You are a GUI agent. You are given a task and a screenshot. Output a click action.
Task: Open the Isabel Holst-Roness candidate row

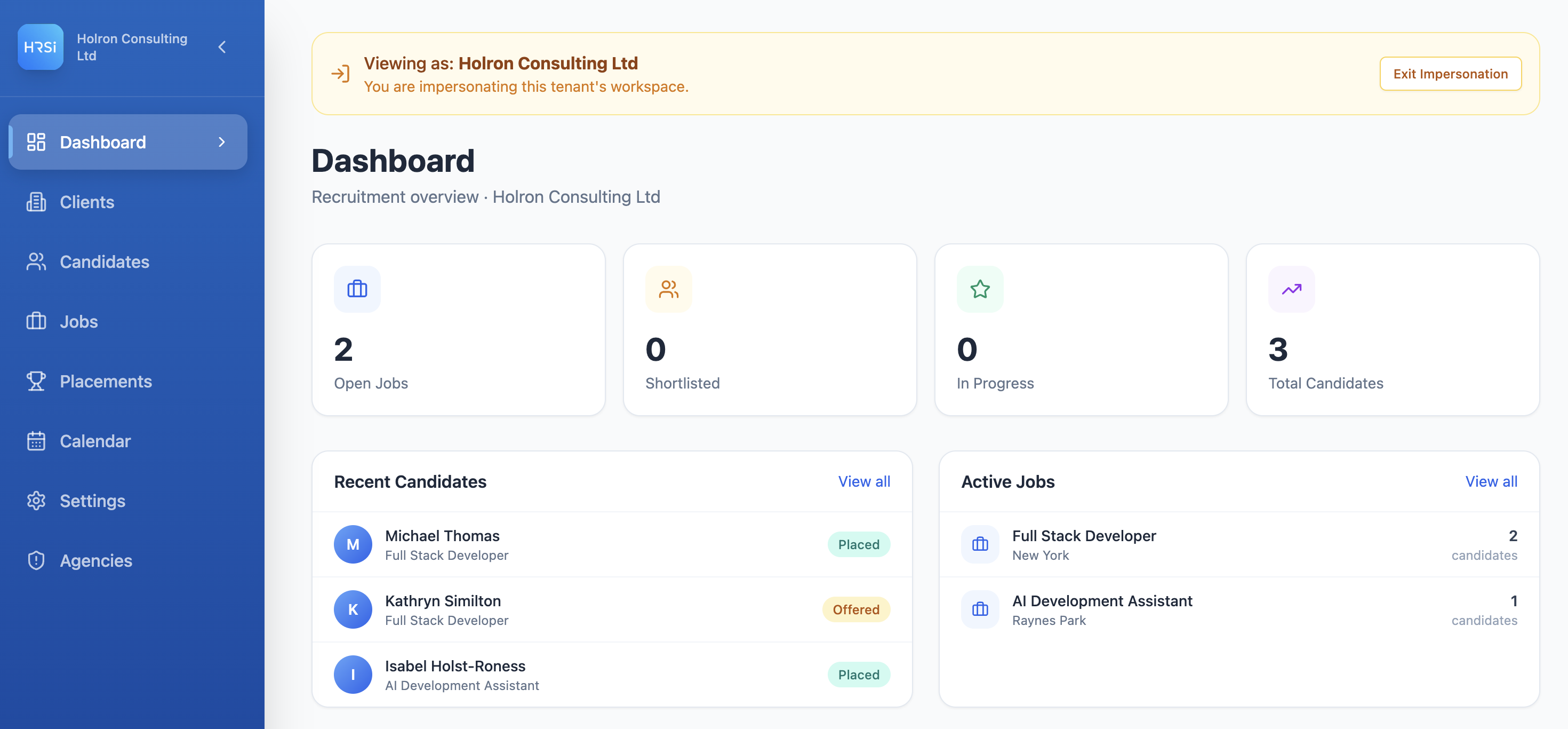pos(612,674)
